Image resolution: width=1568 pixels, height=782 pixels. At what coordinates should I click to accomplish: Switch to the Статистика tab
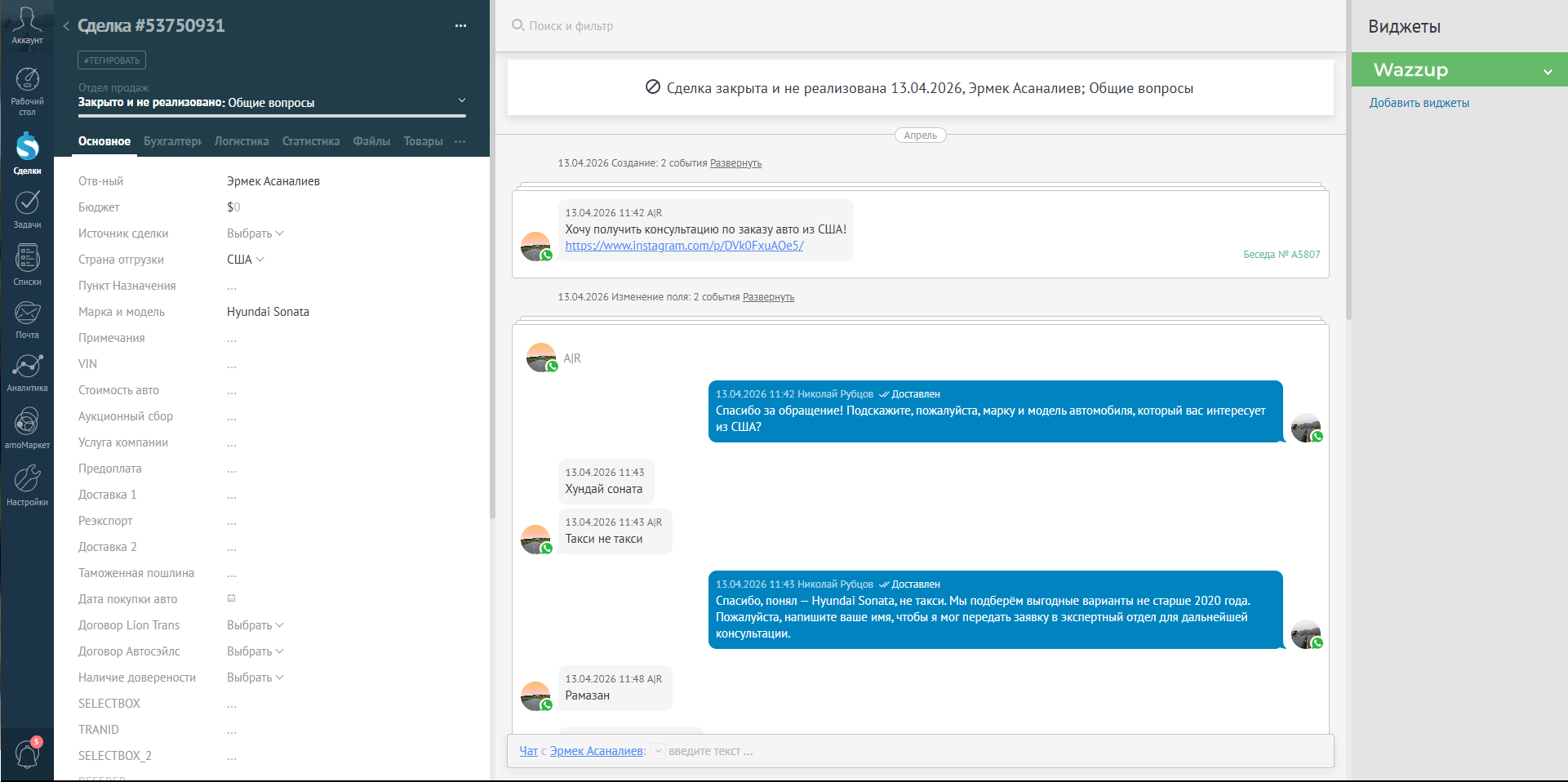[x=311, y=141]
